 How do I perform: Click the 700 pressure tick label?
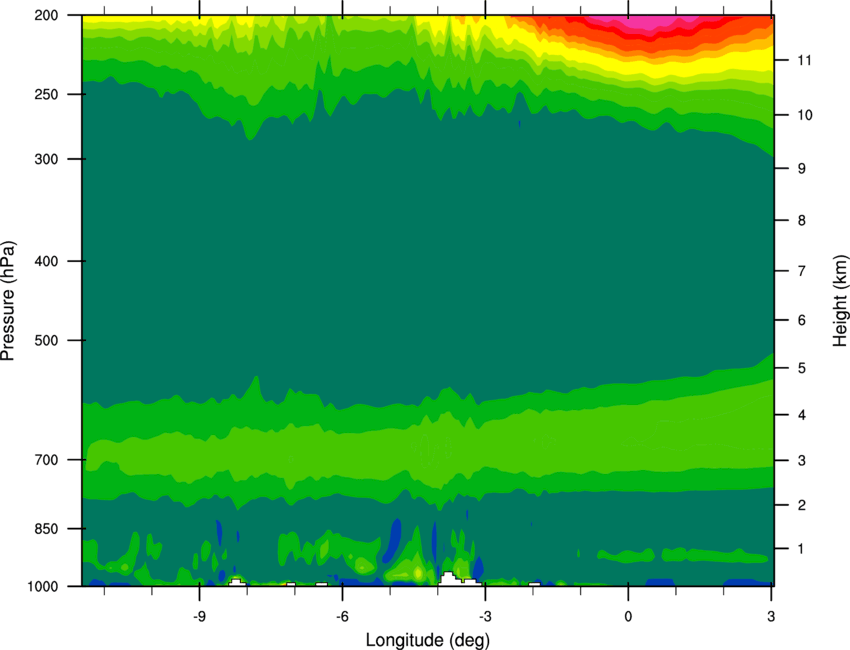(x=46, y=460)
